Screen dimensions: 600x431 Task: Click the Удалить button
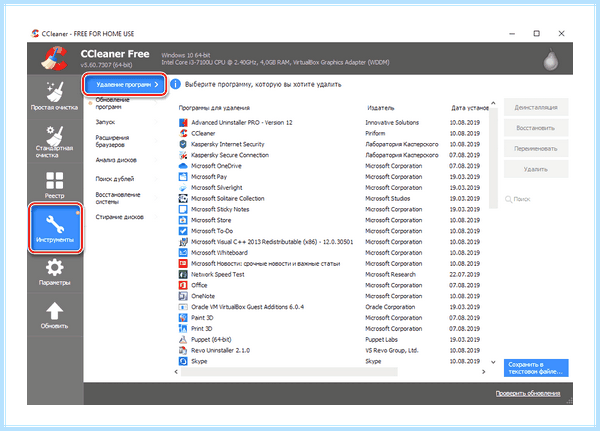(x=536, y=169)
